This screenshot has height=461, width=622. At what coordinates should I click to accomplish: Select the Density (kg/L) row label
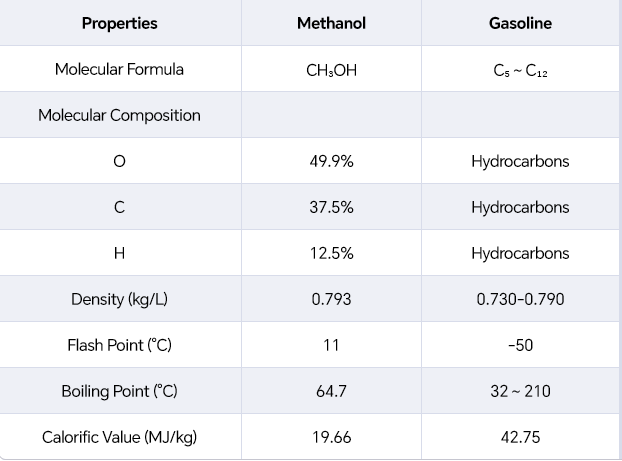(x=119, y=300)
